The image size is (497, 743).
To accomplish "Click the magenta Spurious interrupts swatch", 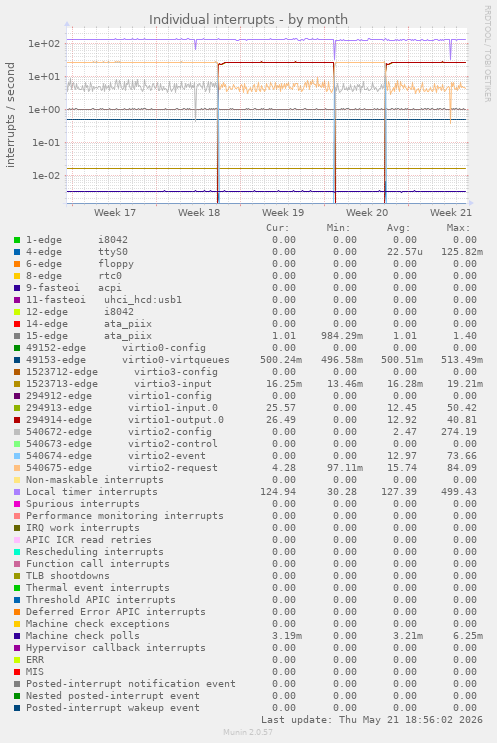I will coord(17,504).
